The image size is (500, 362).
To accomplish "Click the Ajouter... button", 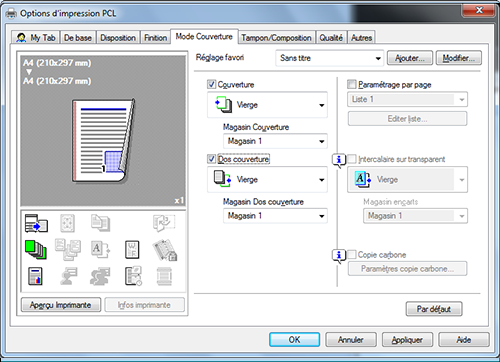I will tap(410, 58).
